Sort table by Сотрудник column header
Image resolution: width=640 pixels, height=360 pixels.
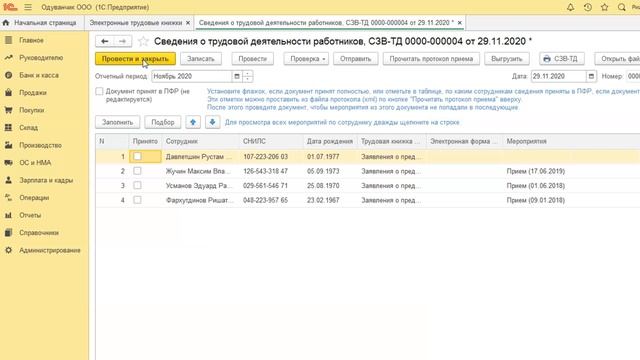tap(200, 141)
